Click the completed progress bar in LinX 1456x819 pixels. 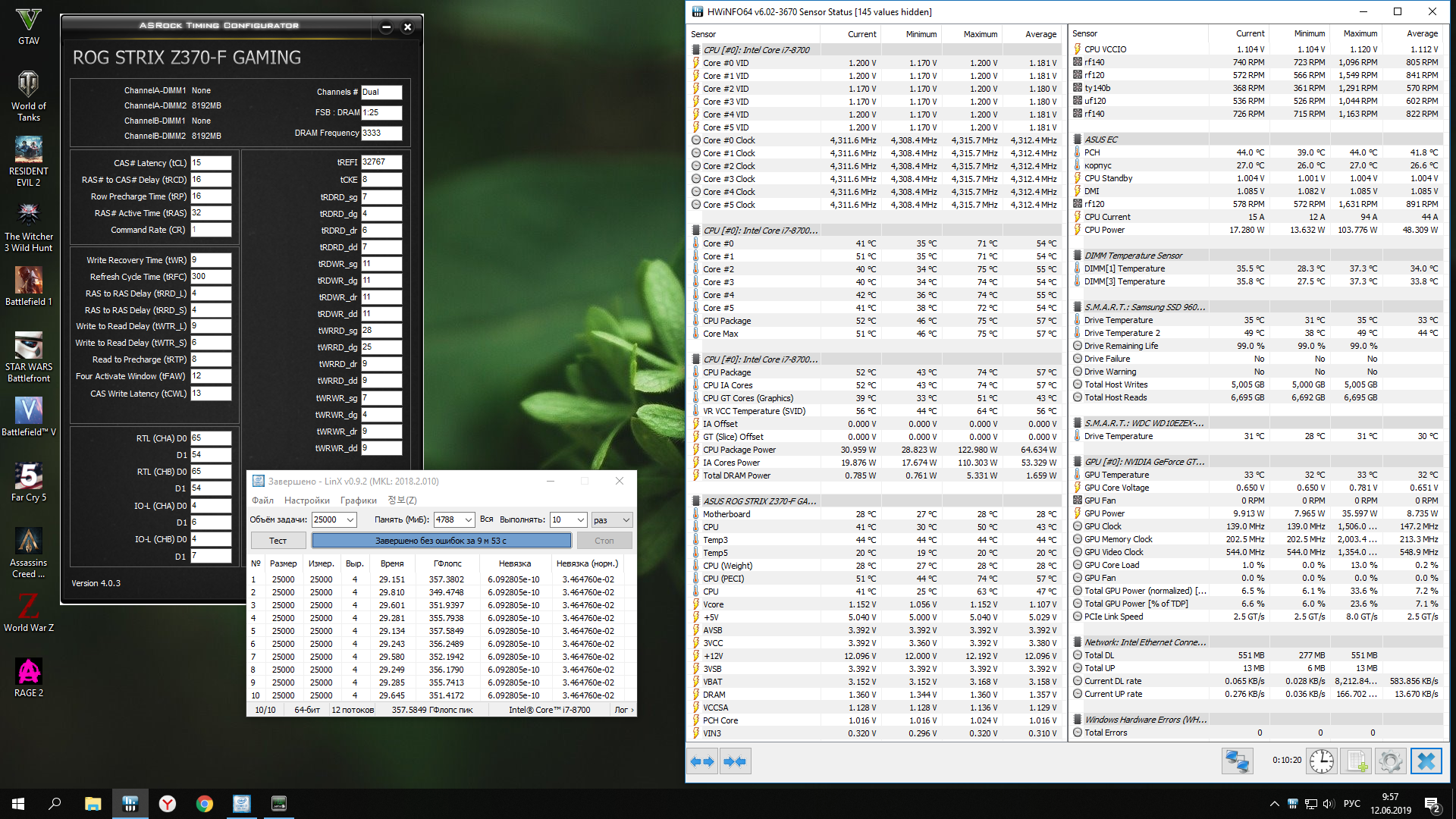point(441,541)
